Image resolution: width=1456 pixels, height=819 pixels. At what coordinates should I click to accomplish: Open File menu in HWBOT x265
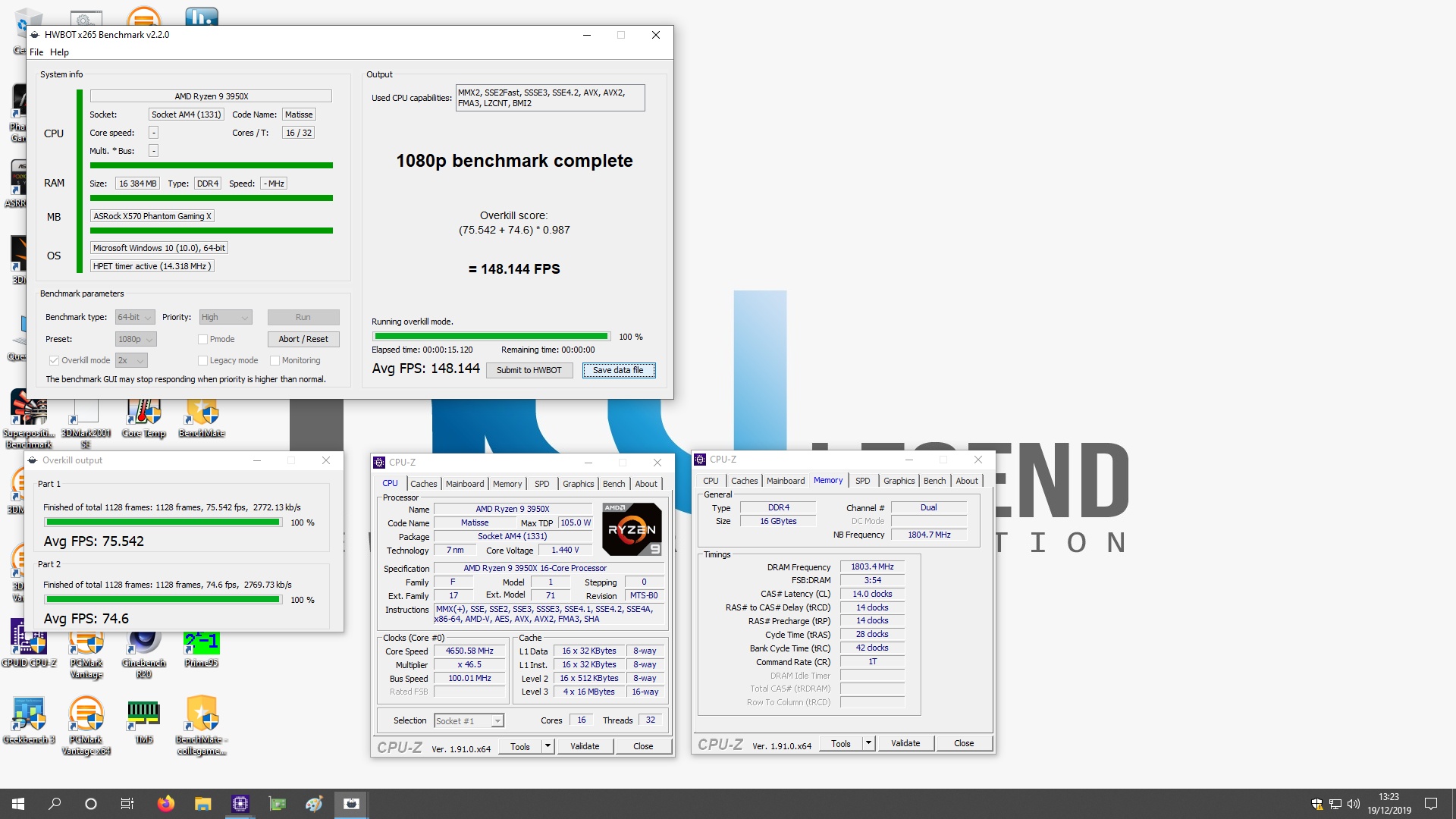coord(36,52)
